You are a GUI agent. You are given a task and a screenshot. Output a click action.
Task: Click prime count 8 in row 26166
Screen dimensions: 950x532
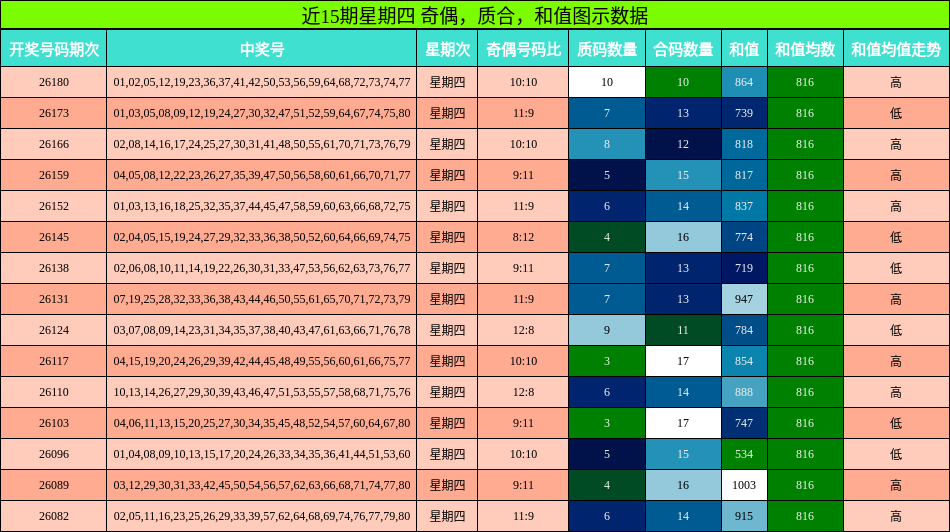tap(606, 144)
